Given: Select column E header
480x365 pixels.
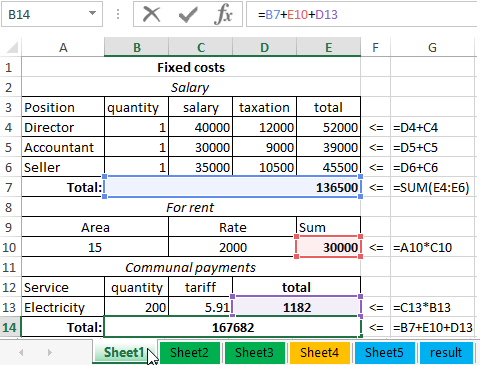Looking at the screenshot, I should [328, 47].
